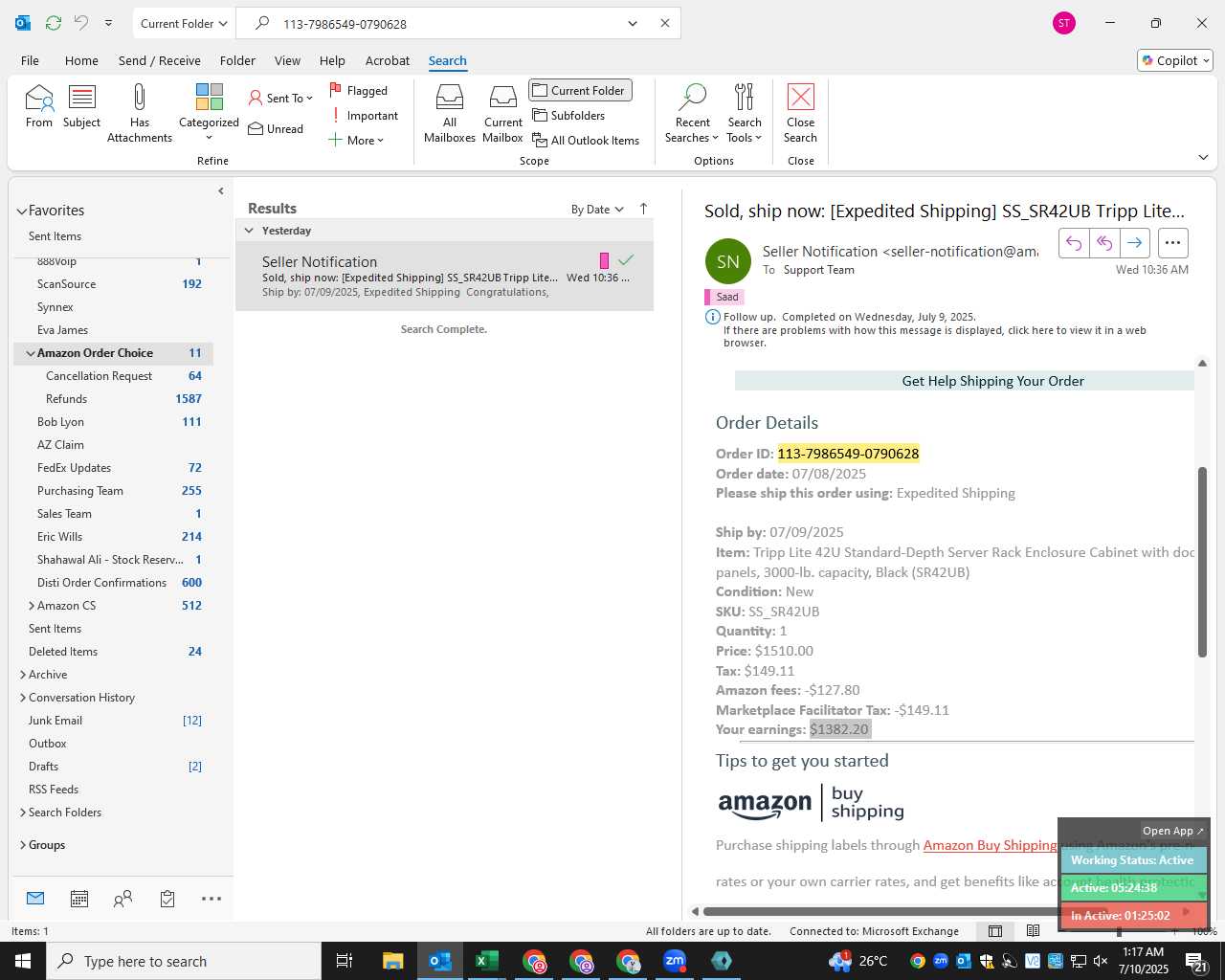Set search scope to All Mailboxes
The width and height of the screenshot is (1225, 980).
click(450, 113)
